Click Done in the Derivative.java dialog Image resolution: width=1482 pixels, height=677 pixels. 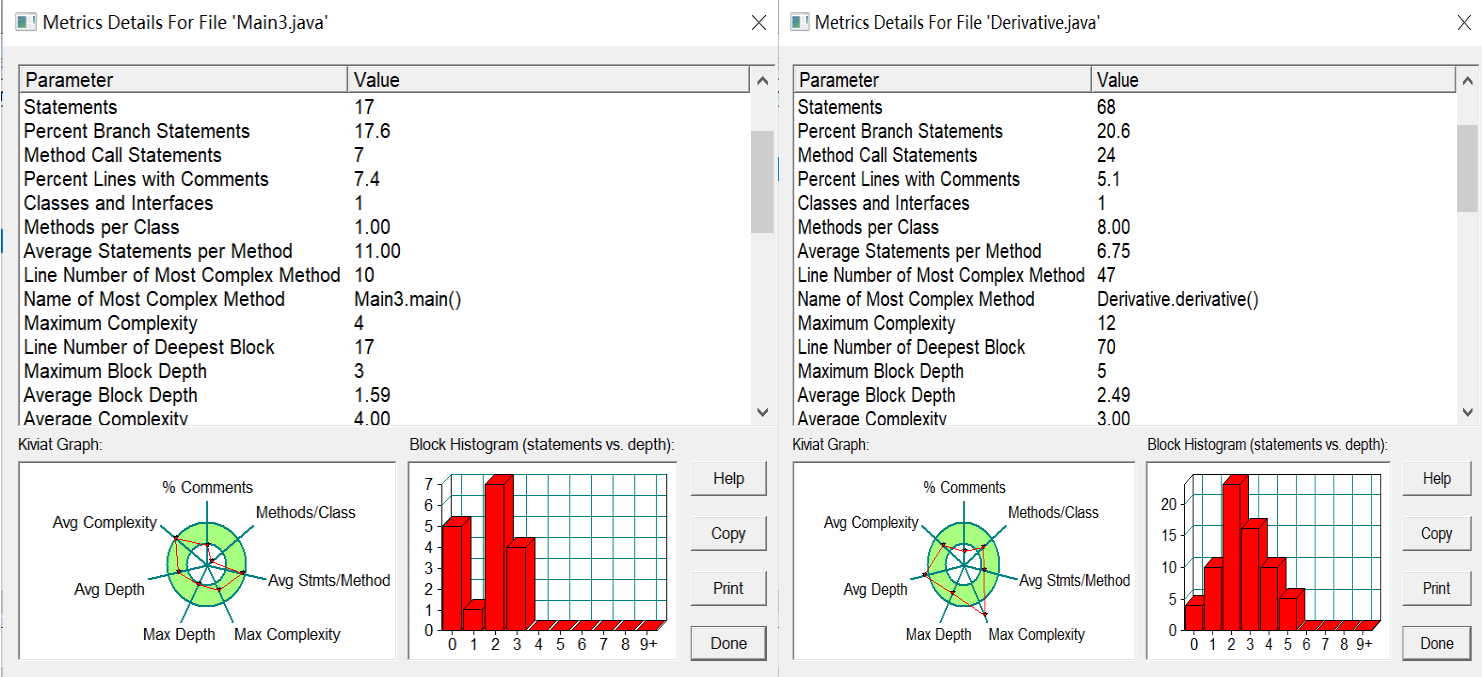point(1436,643)
